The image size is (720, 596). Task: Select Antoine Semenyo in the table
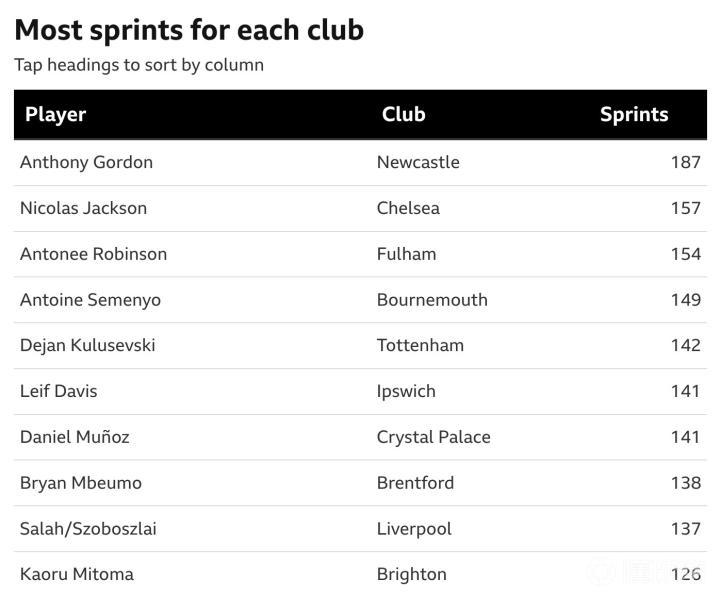90,300
